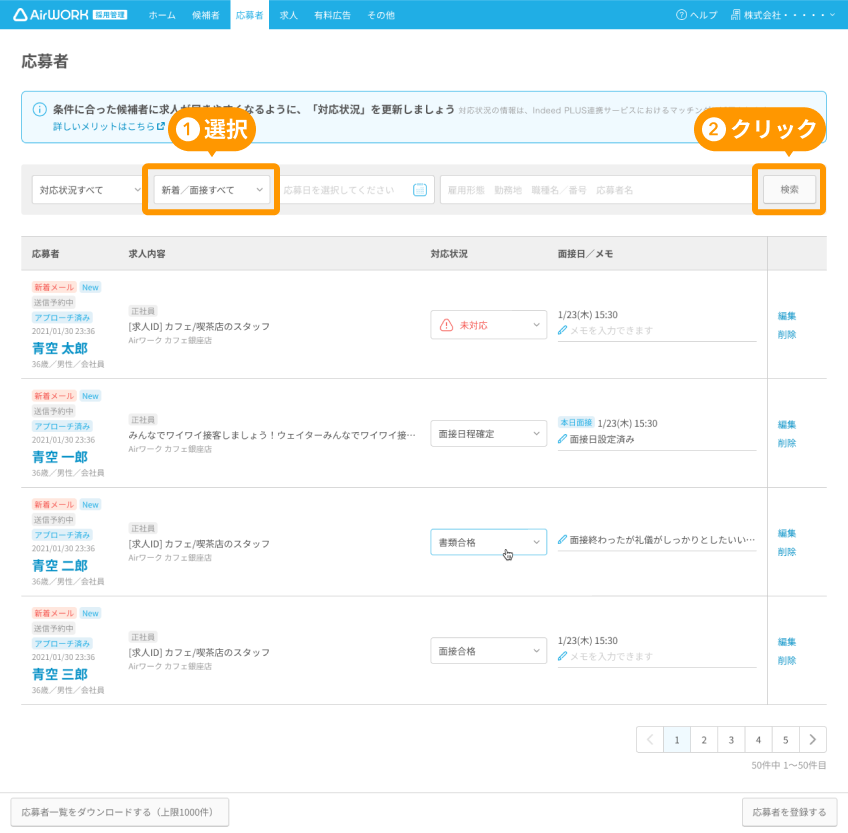The image size is (848, 833).
Task: Go to page 2
Action: point(704,739)
